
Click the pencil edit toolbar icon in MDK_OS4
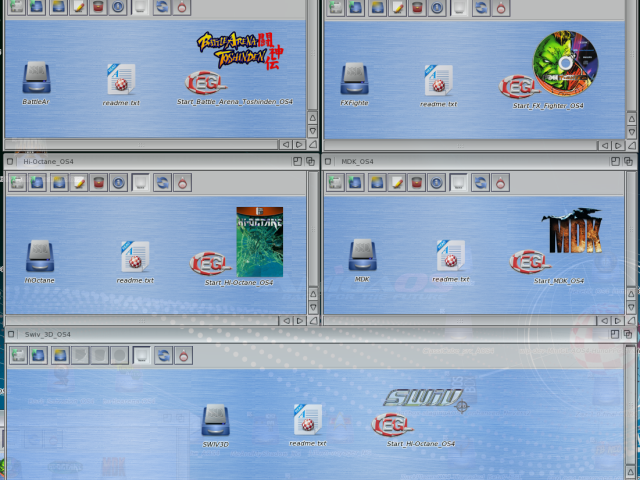(x=398, y=182)
